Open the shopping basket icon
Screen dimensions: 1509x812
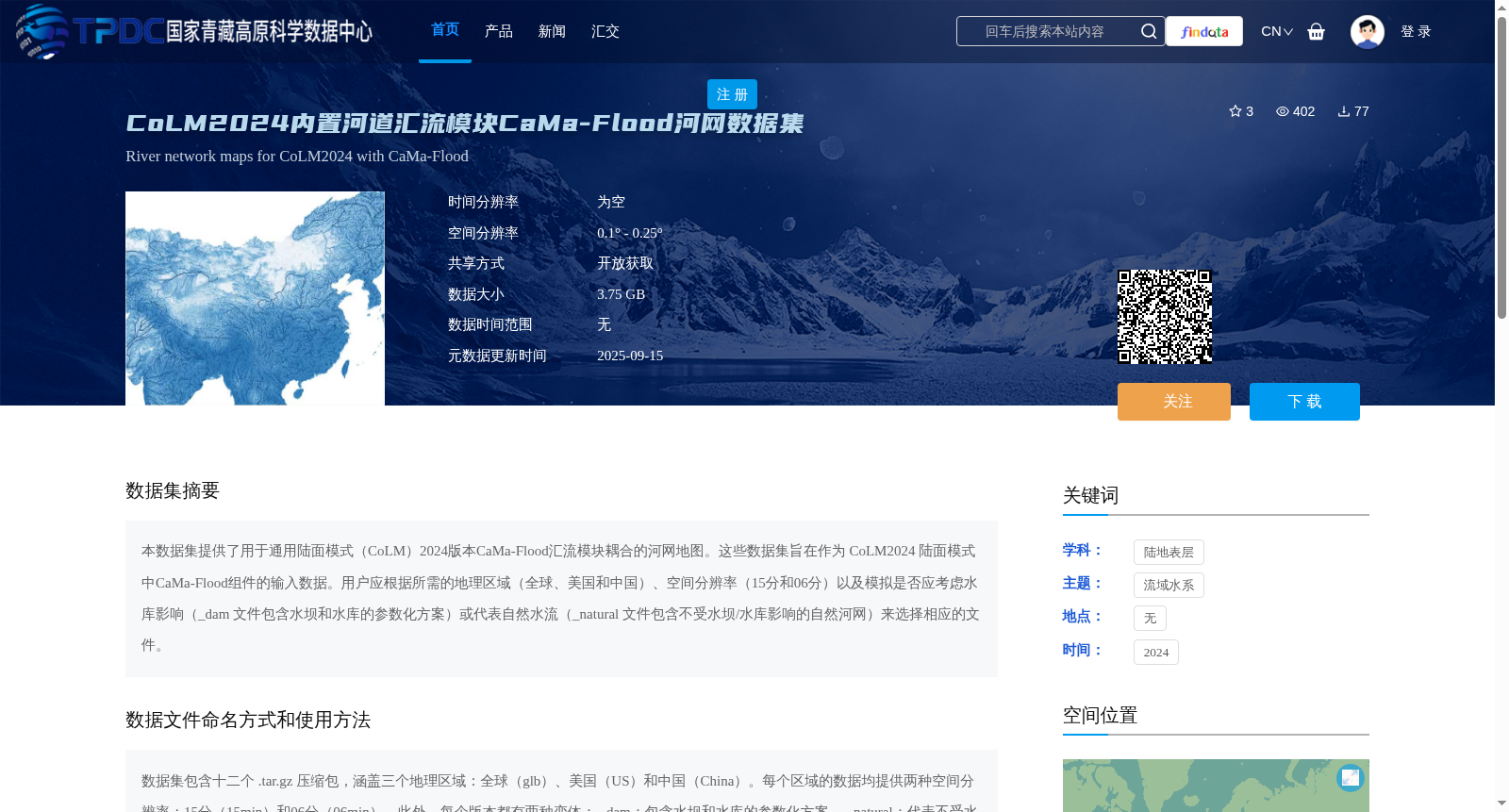click(x=1317, y=31)
